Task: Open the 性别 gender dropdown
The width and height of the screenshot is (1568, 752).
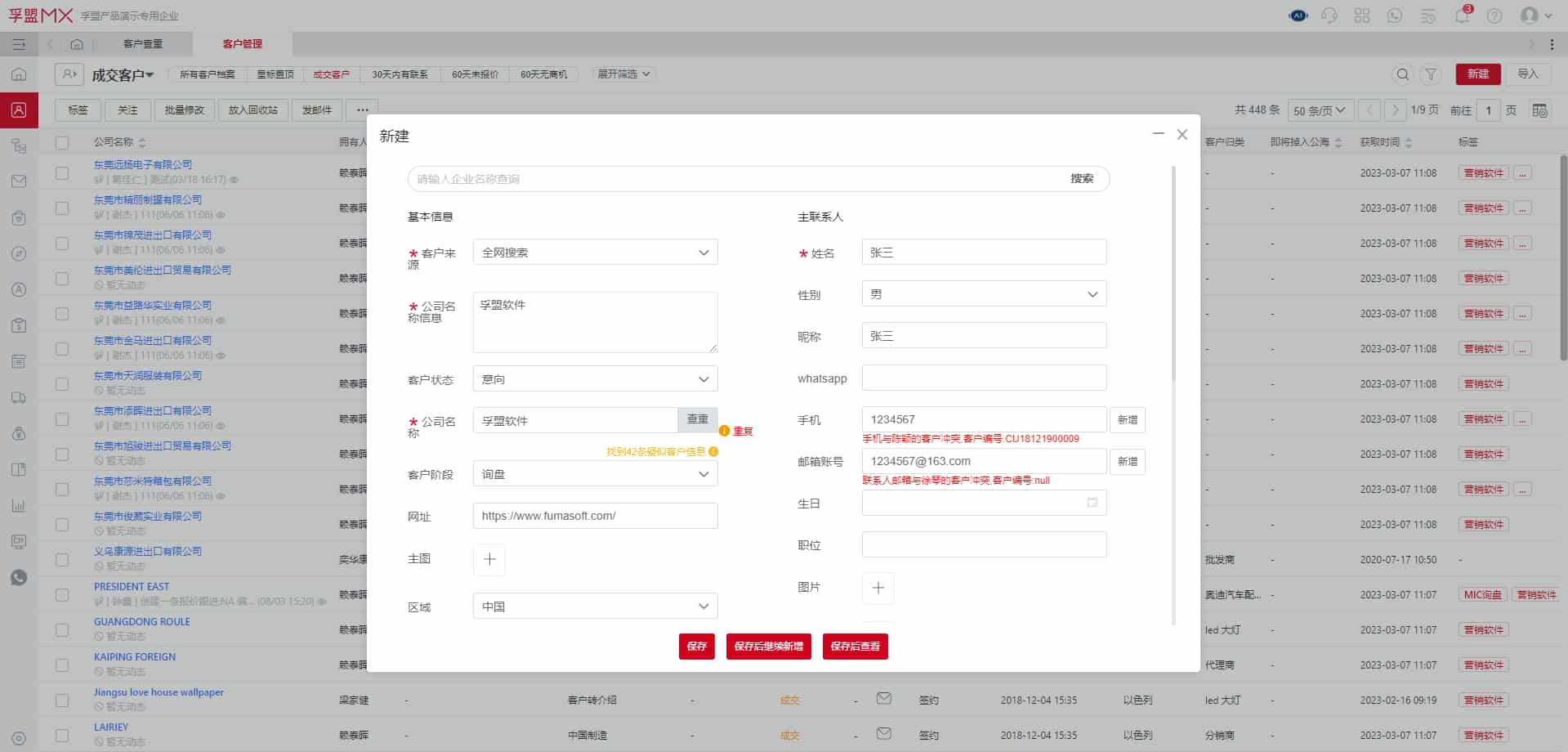Action: (984, 294)
